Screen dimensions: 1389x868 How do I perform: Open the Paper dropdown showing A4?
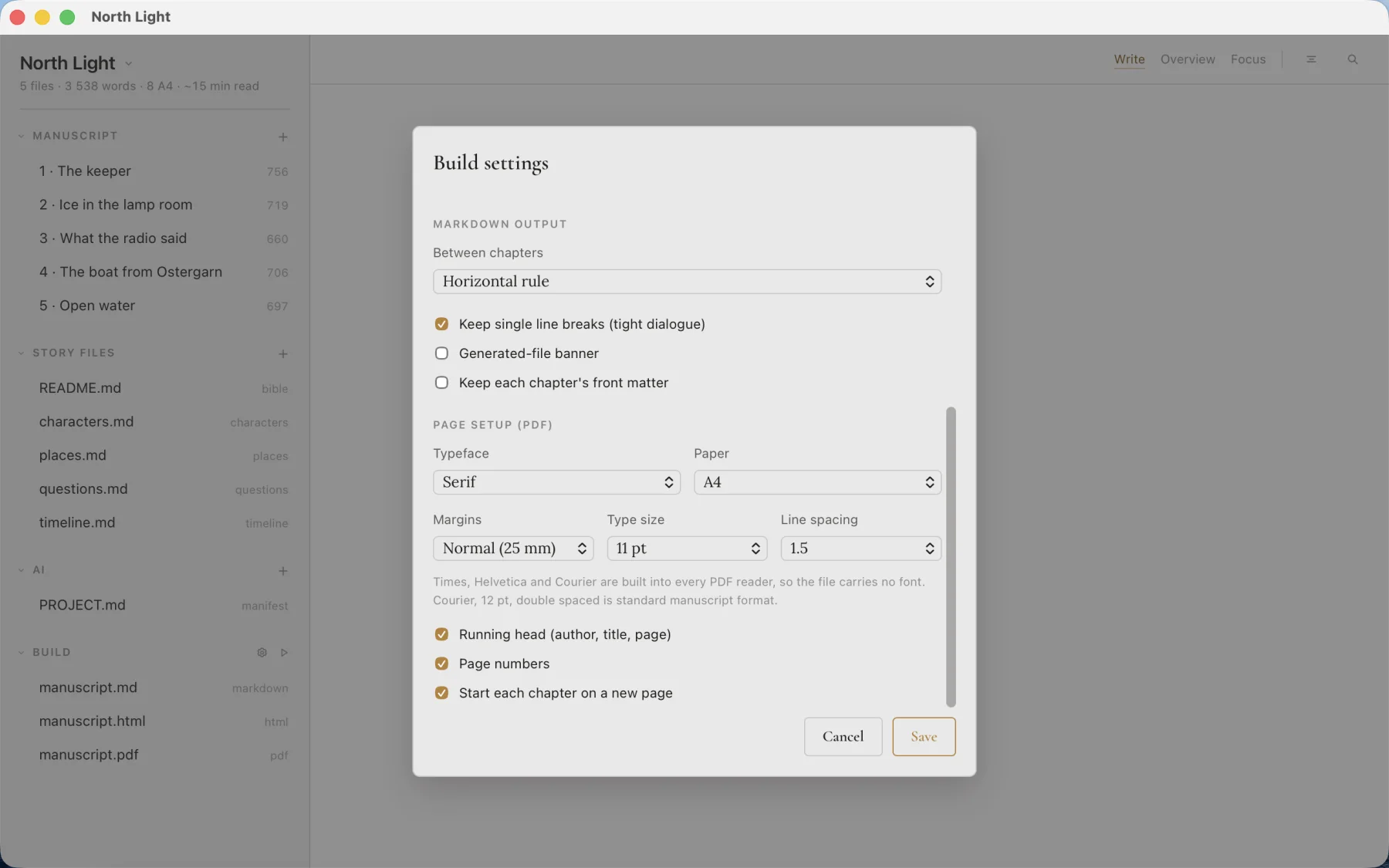(817, 482)
